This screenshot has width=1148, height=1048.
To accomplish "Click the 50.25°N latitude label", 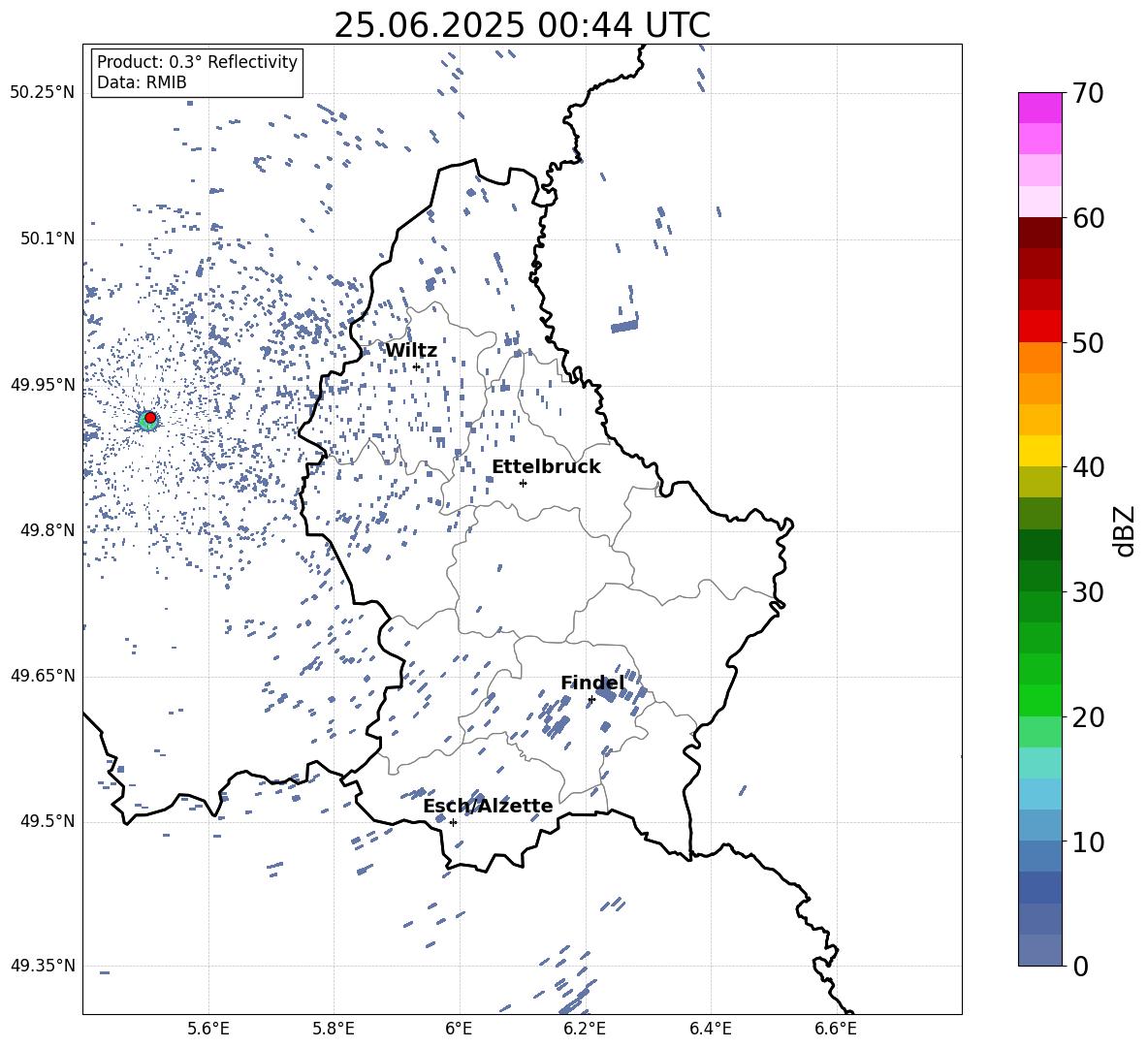I will click(43, 93).
